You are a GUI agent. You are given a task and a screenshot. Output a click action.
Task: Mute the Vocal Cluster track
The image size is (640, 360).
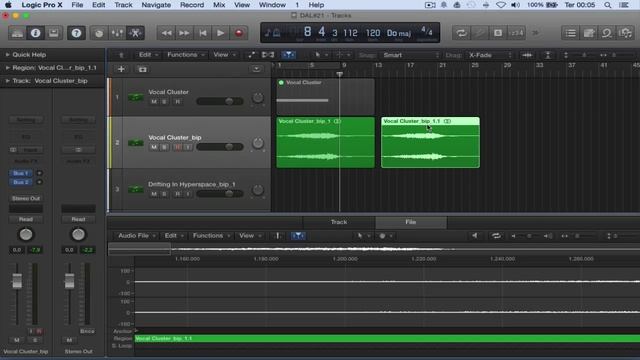(154, 102)
